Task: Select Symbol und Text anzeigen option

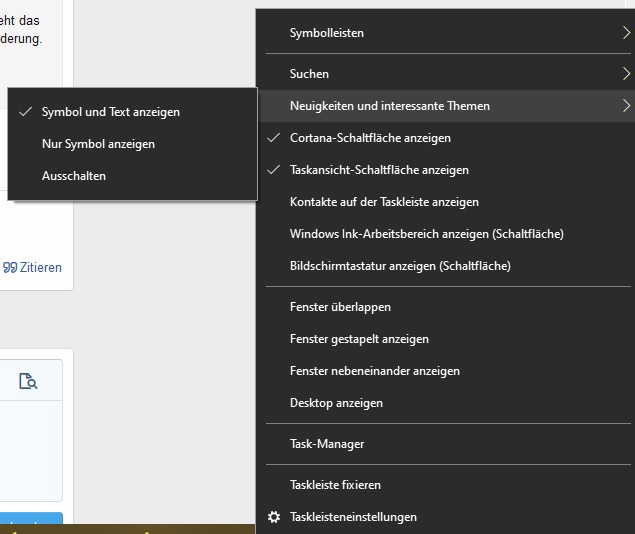Action: tap(110, 112)
